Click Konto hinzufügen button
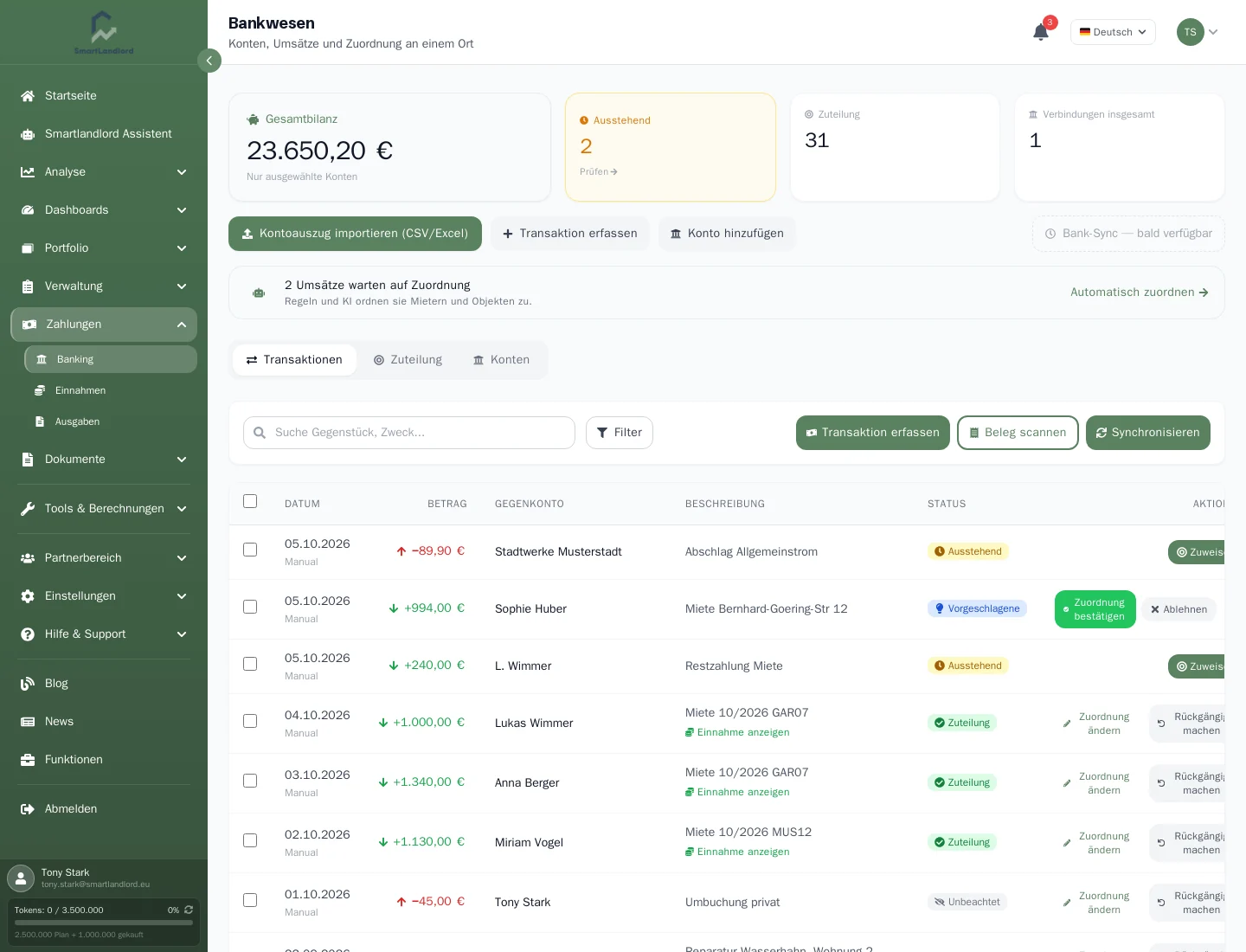 727,234
